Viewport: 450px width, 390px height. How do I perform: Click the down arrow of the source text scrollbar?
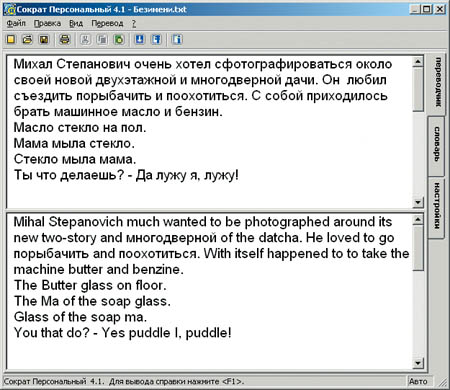(418, 202)
